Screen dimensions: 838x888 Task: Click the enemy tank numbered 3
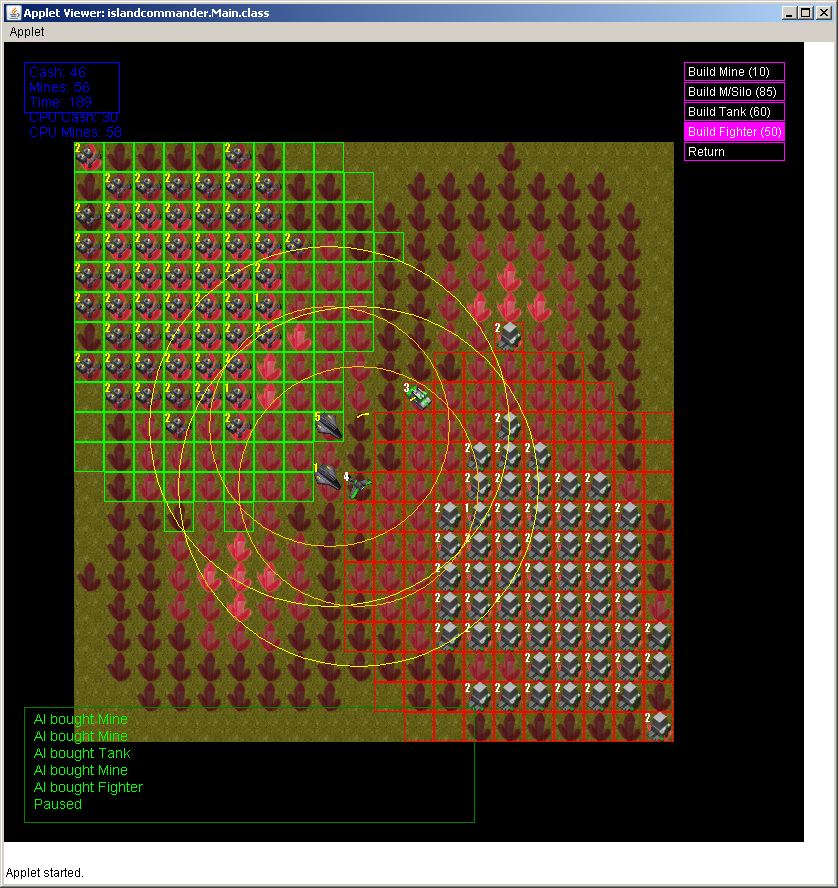click(x=420, y=396)
